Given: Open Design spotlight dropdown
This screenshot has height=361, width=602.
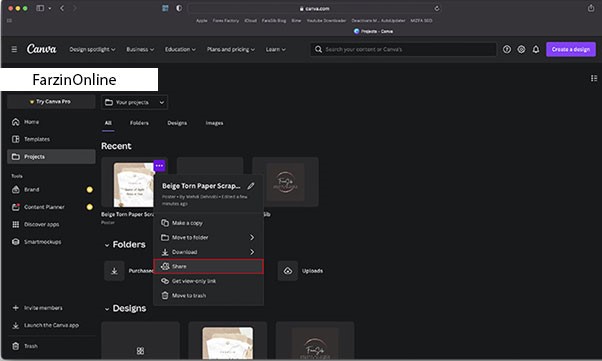Looking at the screenshot, I should [x=92, y=49].
